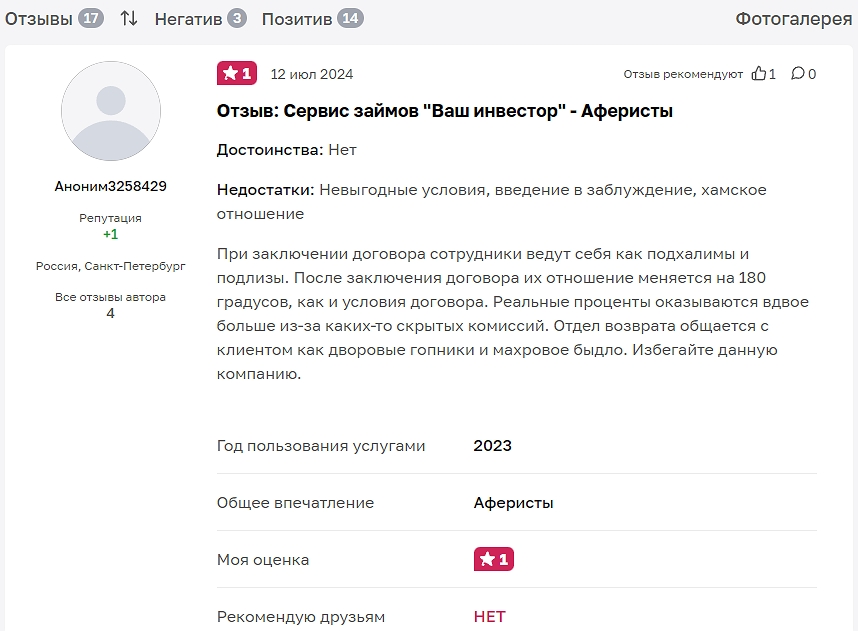
Task: Switch to the Отзывы tab
Action: [39, 18]
